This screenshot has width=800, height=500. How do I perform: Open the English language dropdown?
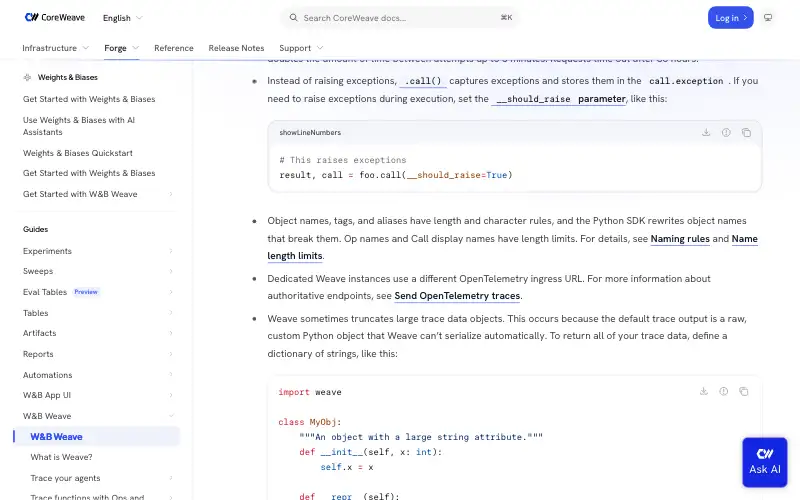122,18
